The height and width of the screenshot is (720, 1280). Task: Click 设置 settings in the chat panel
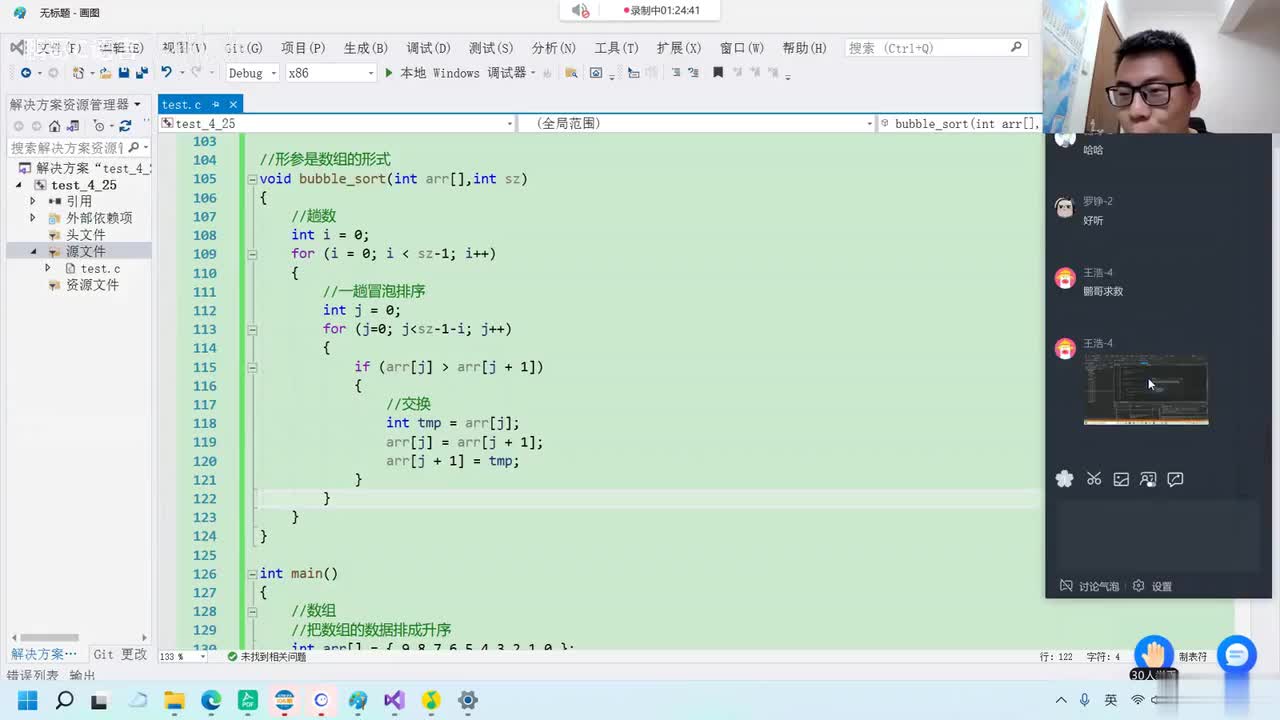click(1161, 586)
